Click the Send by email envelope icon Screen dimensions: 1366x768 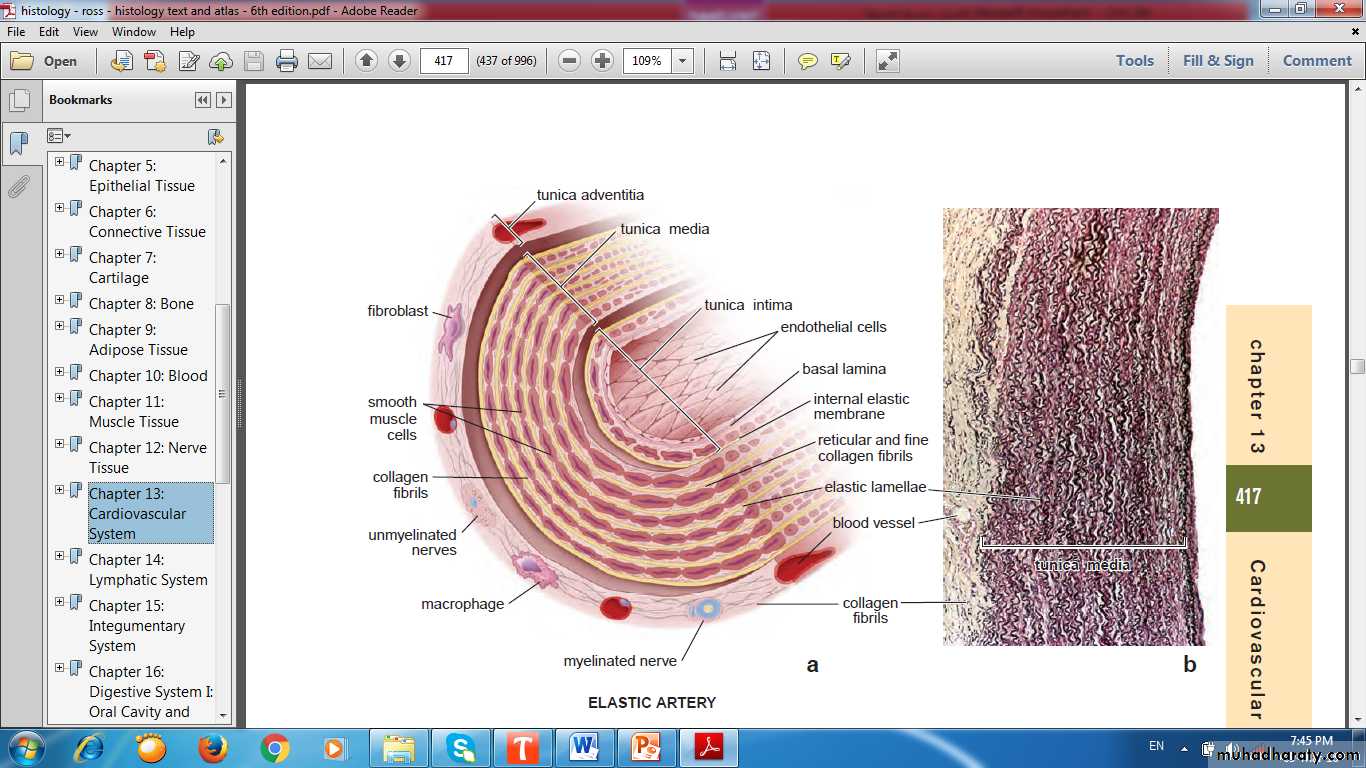click(320, 61)
